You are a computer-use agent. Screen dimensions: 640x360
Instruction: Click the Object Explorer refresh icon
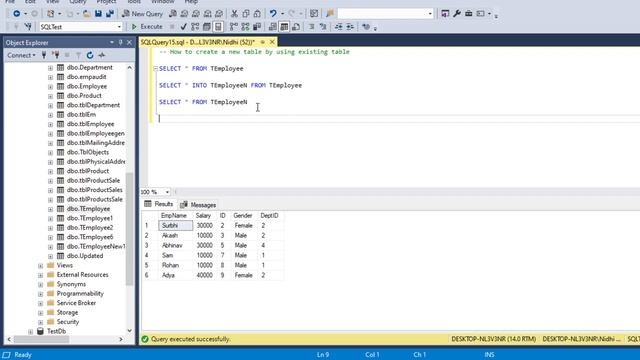coord(90,55)
